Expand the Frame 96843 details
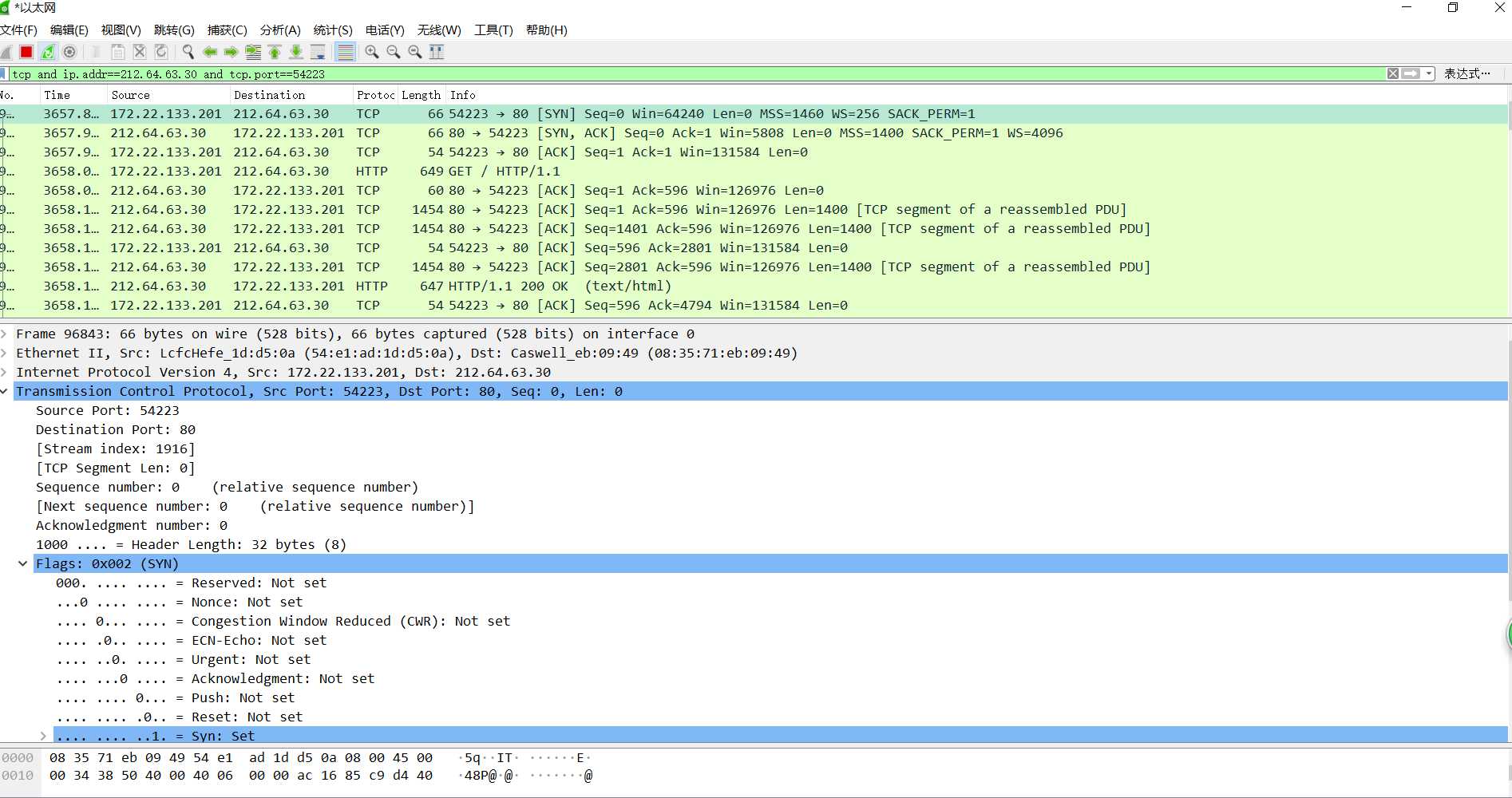The height and width of the screenshot is (798, 1512). (x=5, y=334)
